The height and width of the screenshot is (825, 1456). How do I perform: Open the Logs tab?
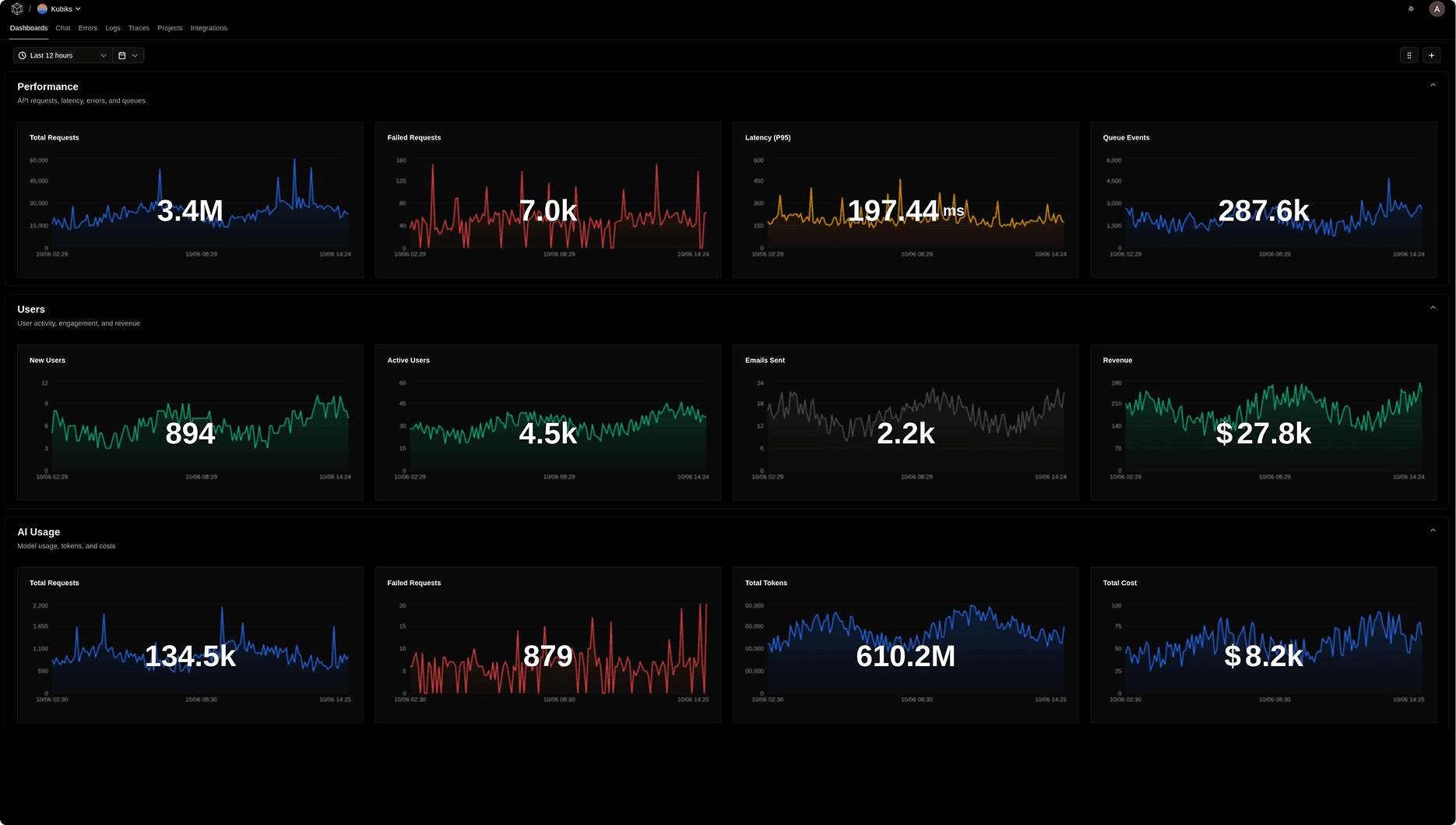pos(113,28)
